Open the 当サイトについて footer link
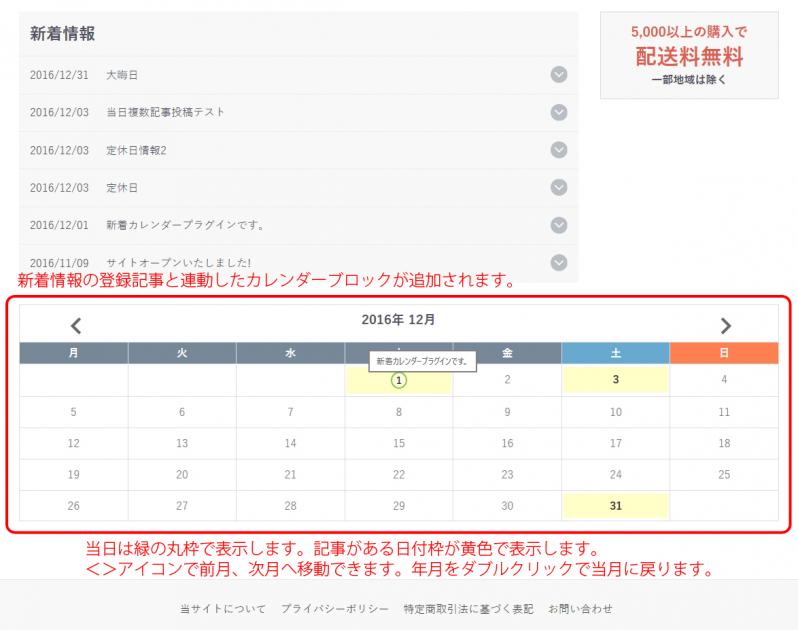Viewport: 798px width, 630px height. click(223, 609)
